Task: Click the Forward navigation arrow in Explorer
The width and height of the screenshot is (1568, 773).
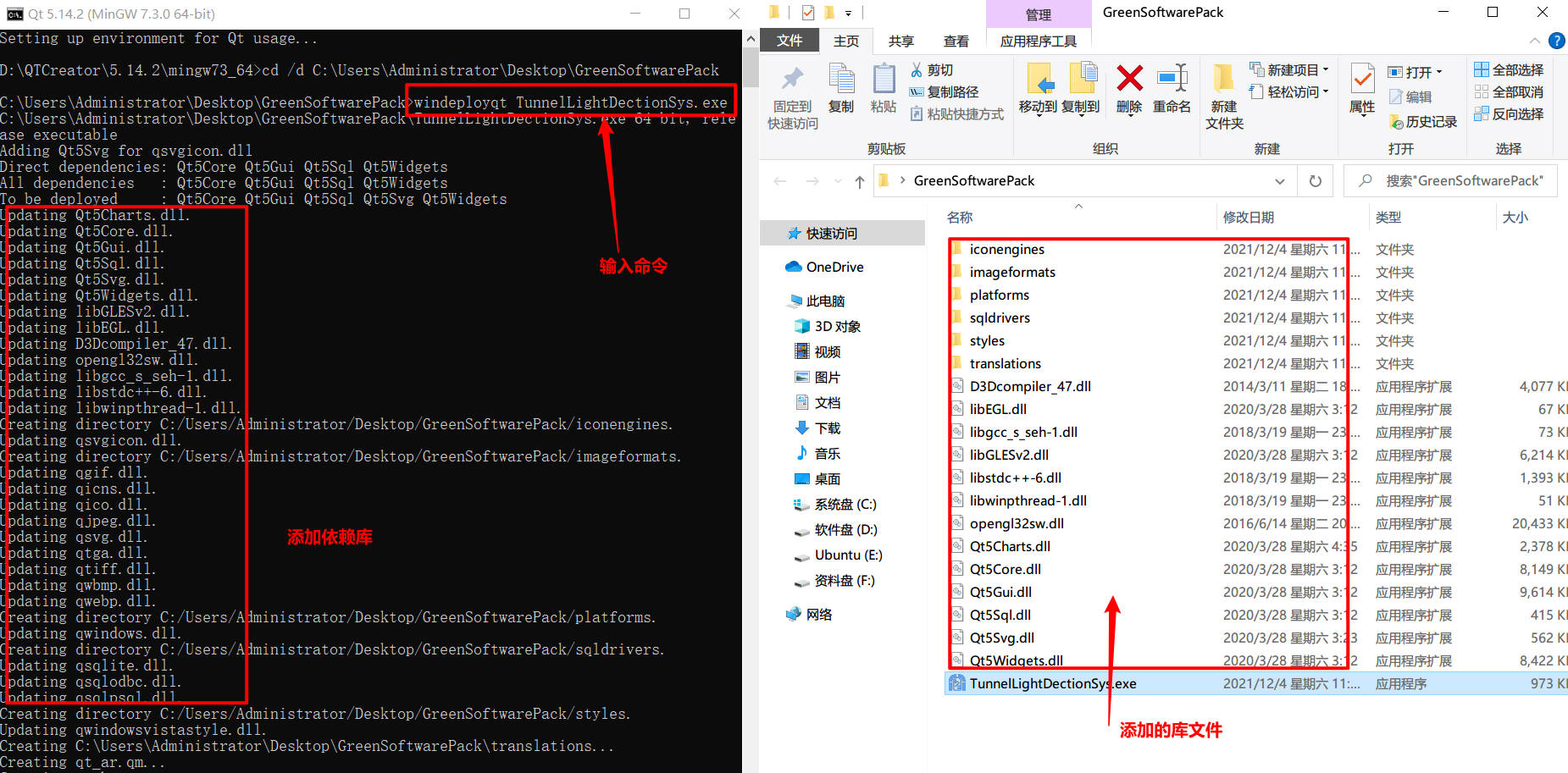Action: [x=812, y=181]
